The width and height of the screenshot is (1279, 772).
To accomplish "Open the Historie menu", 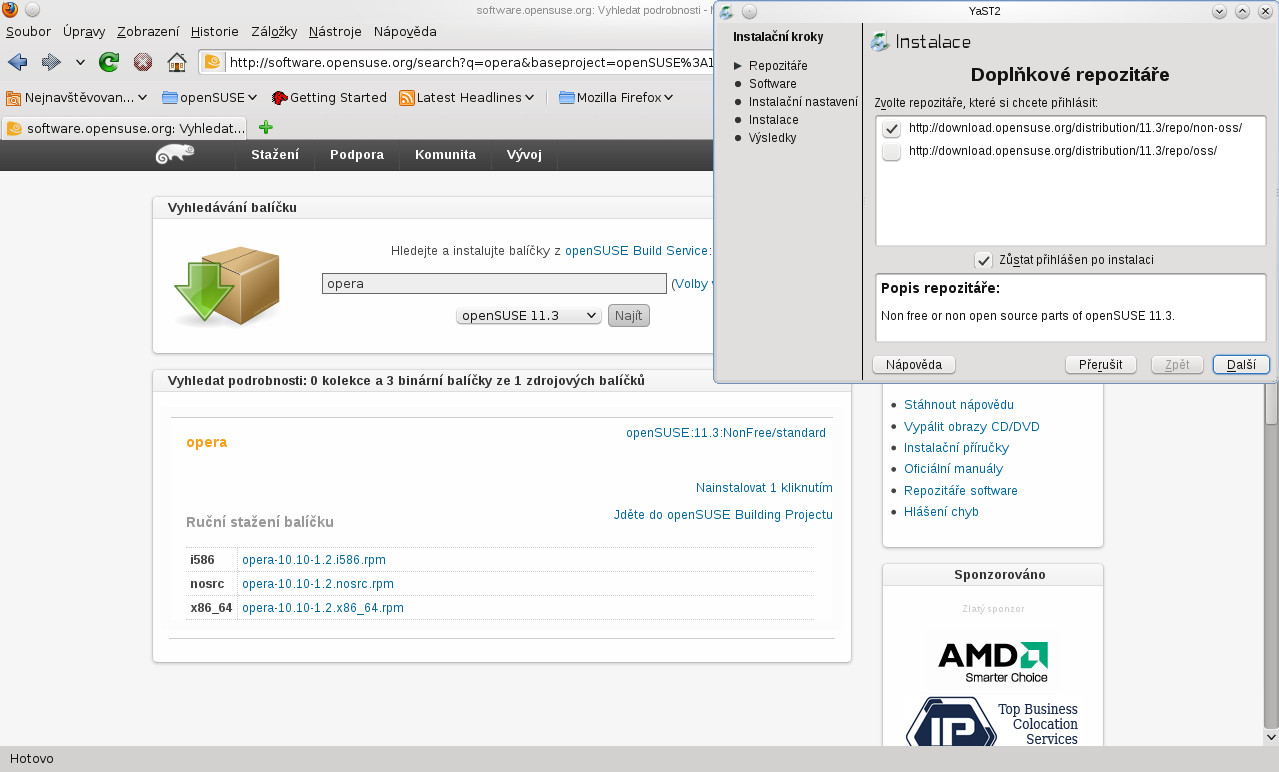I will (x=215, y=31).
